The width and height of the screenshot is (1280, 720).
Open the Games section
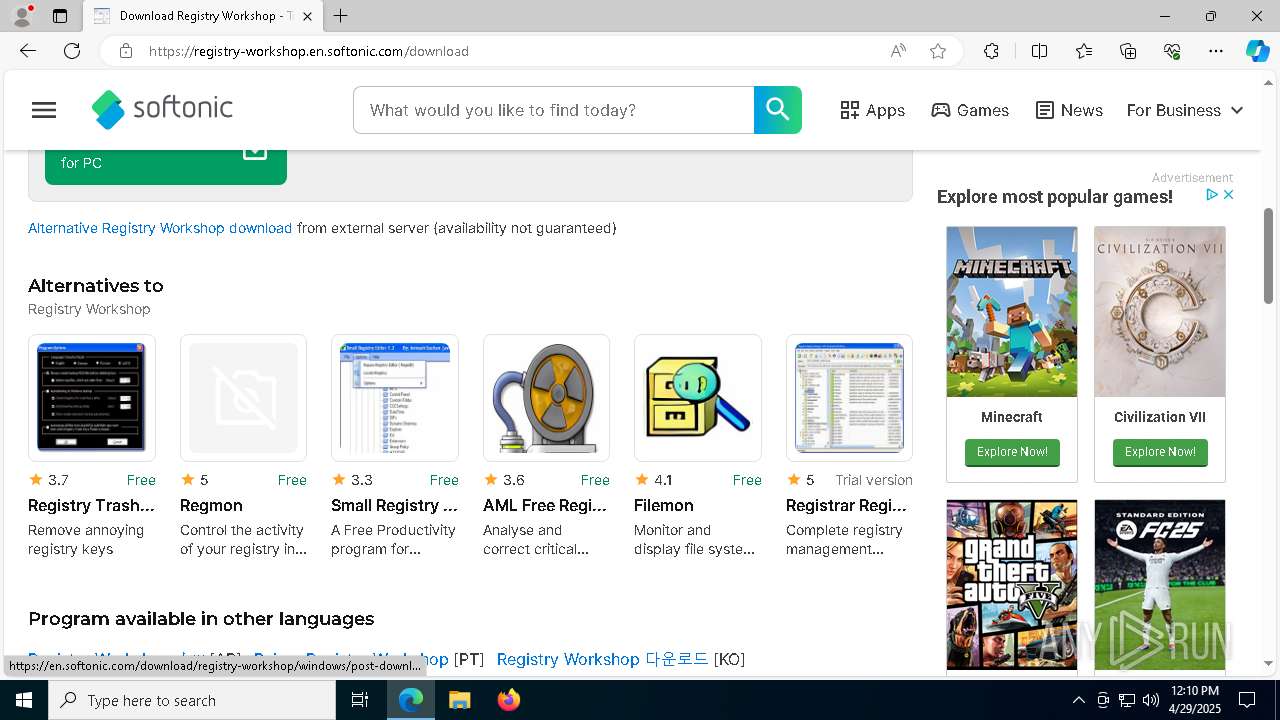tap(970, 110)
